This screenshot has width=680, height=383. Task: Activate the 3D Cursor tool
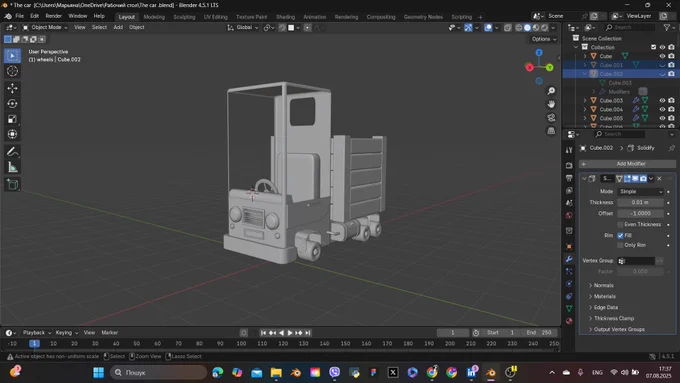pos(12,71)
